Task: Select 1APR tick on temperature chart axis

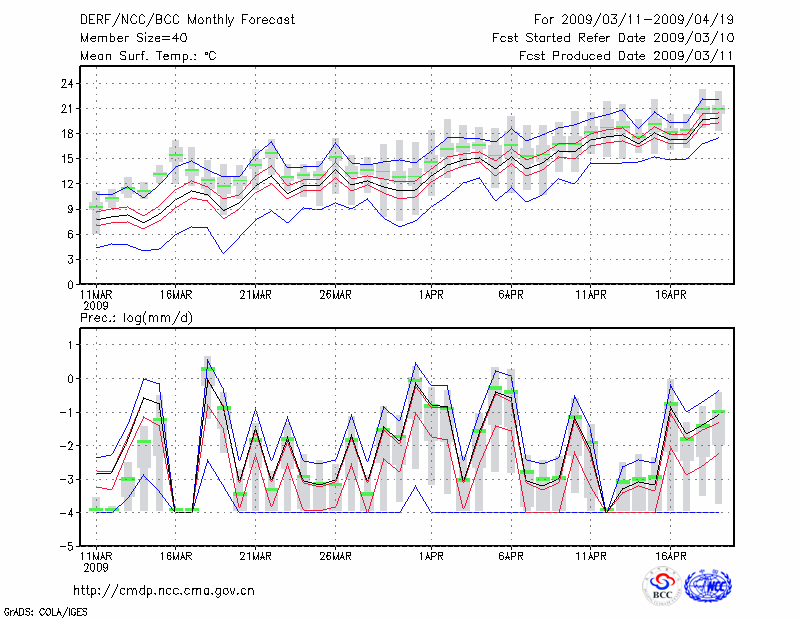Action: point(432,295)
